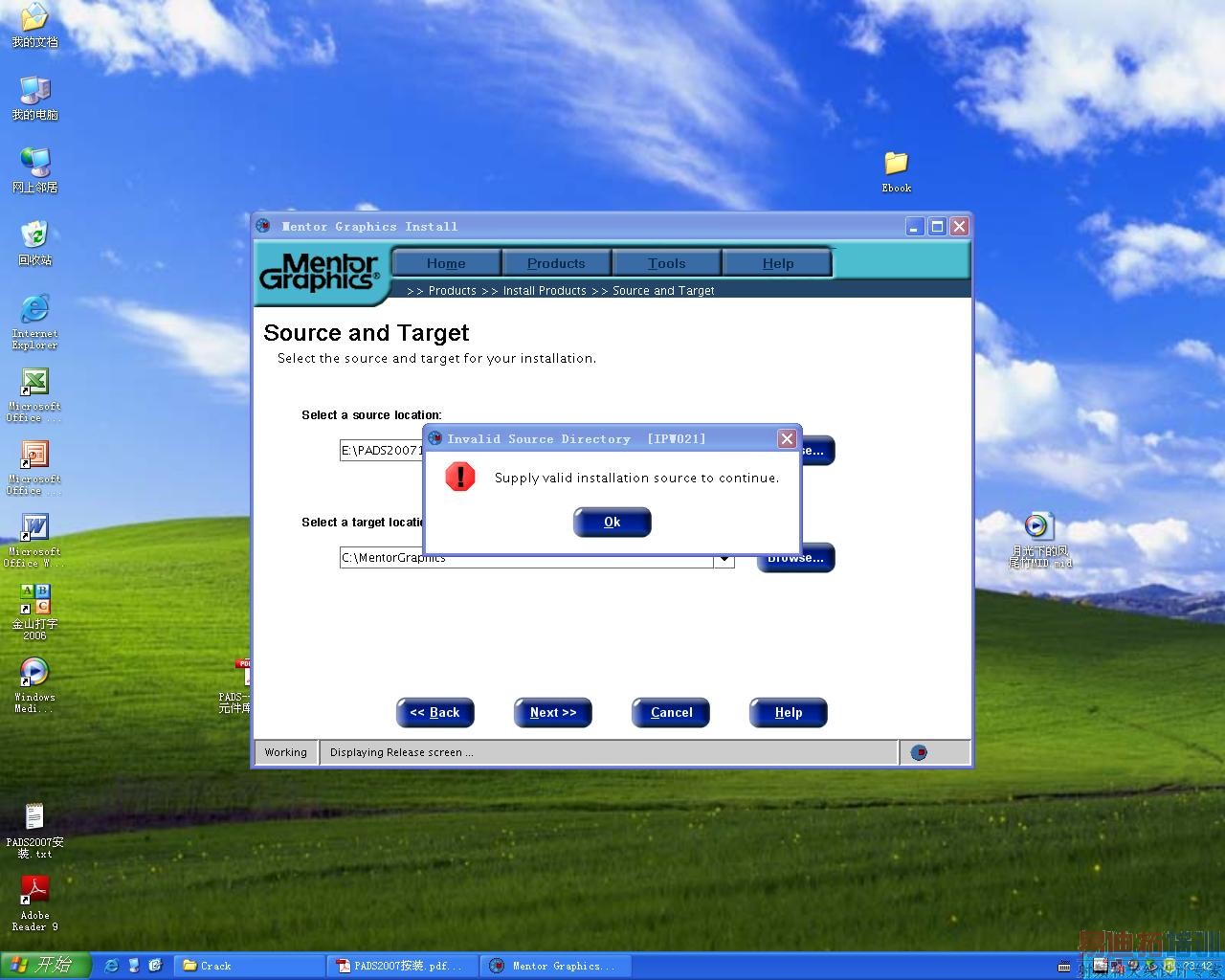Switch to PADS2007安装.pdf taskbar button

pyautogui.click(x=402, y=967)
